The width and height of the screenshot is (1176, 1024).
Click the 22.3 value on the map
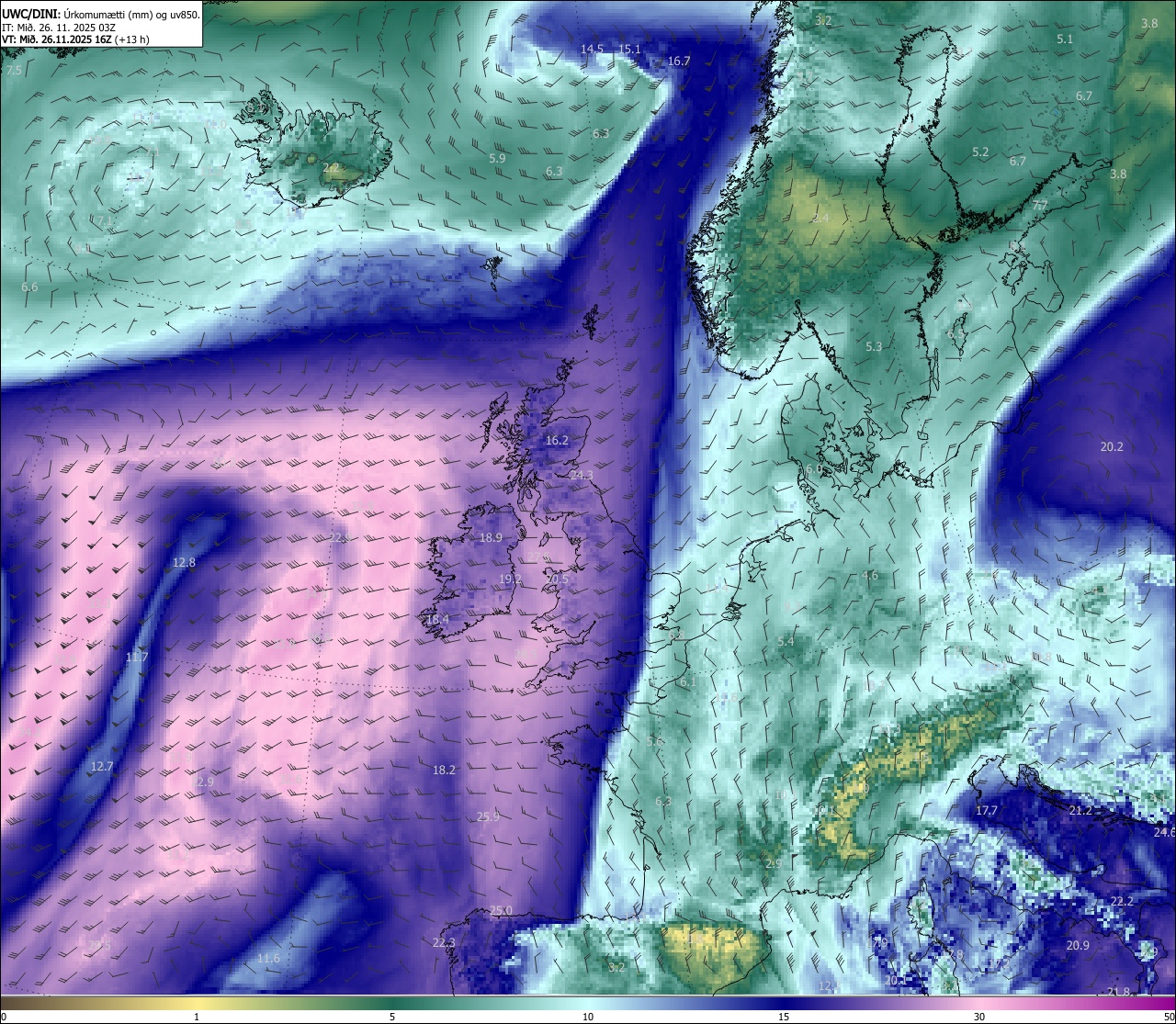(x=444, y=942)
